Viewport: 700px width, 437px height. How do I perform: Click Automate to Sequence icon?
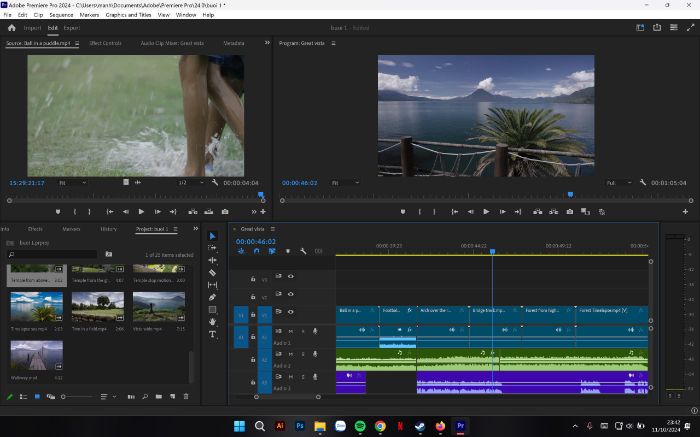pos(131,396)
